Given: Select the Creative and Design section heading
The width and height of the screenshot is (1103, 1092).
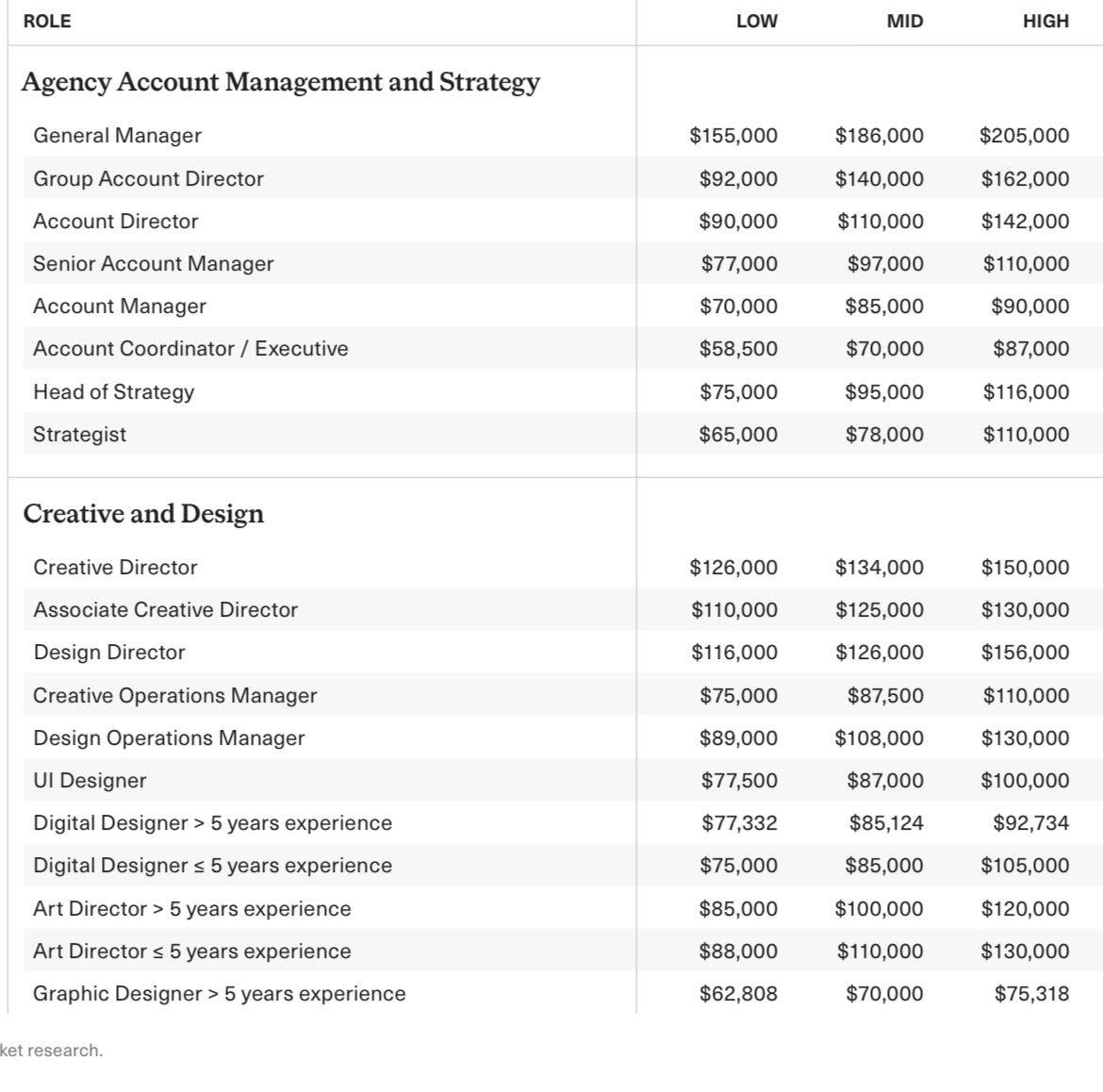Looking at the screenshot, I should click(x=143, y=514).
